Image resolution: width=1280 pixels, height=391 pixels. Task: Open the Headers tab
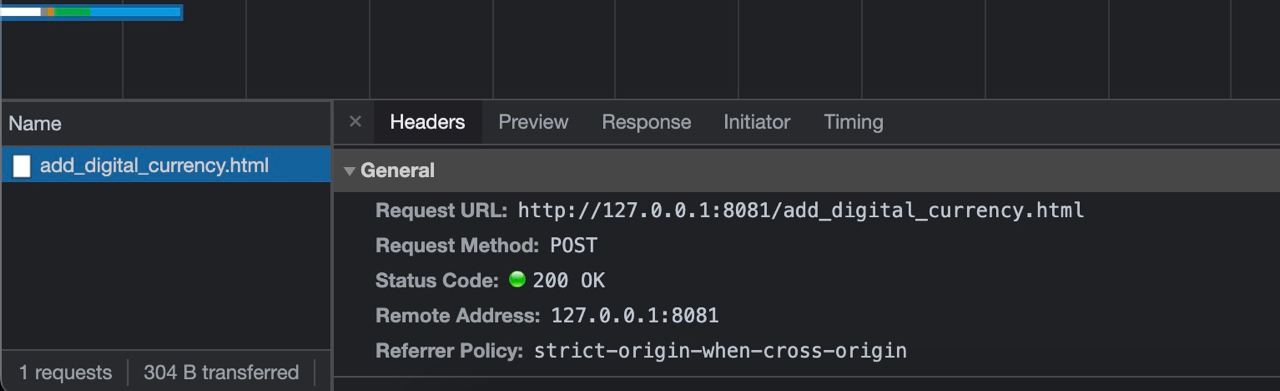[427, 122]
